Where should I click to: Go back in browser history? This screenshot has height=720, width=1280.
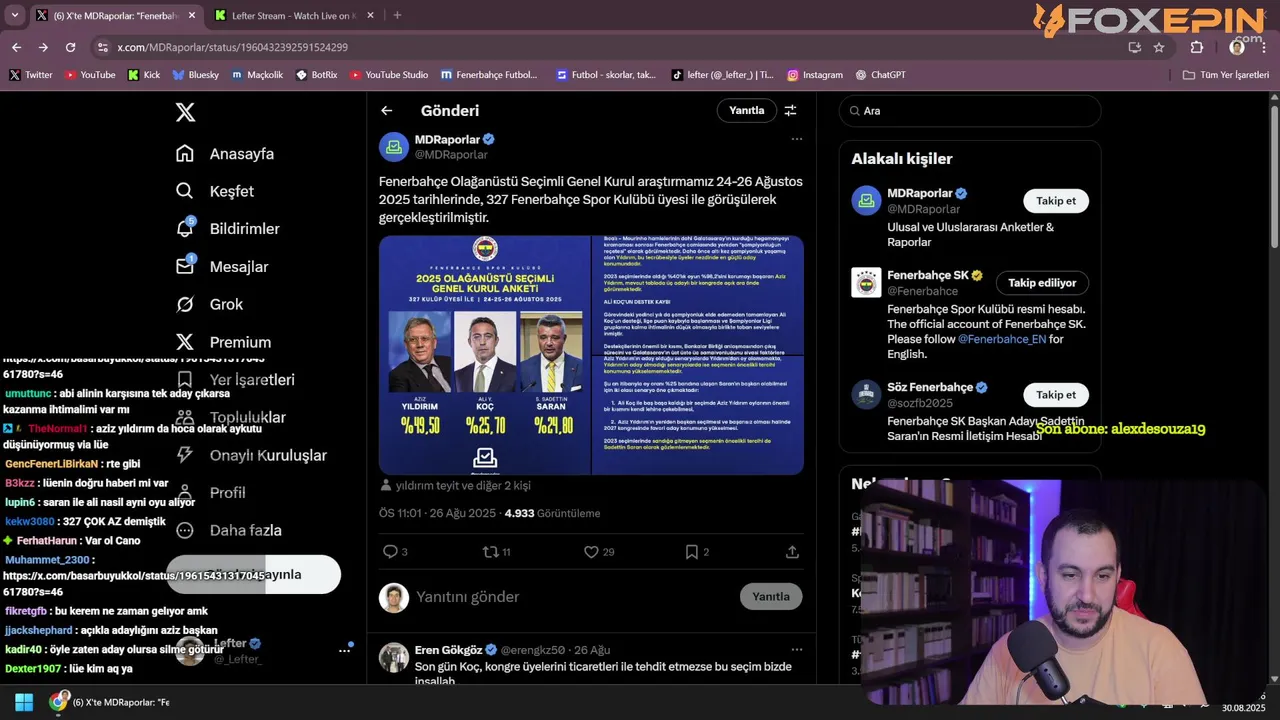click(x=16, y=47)
